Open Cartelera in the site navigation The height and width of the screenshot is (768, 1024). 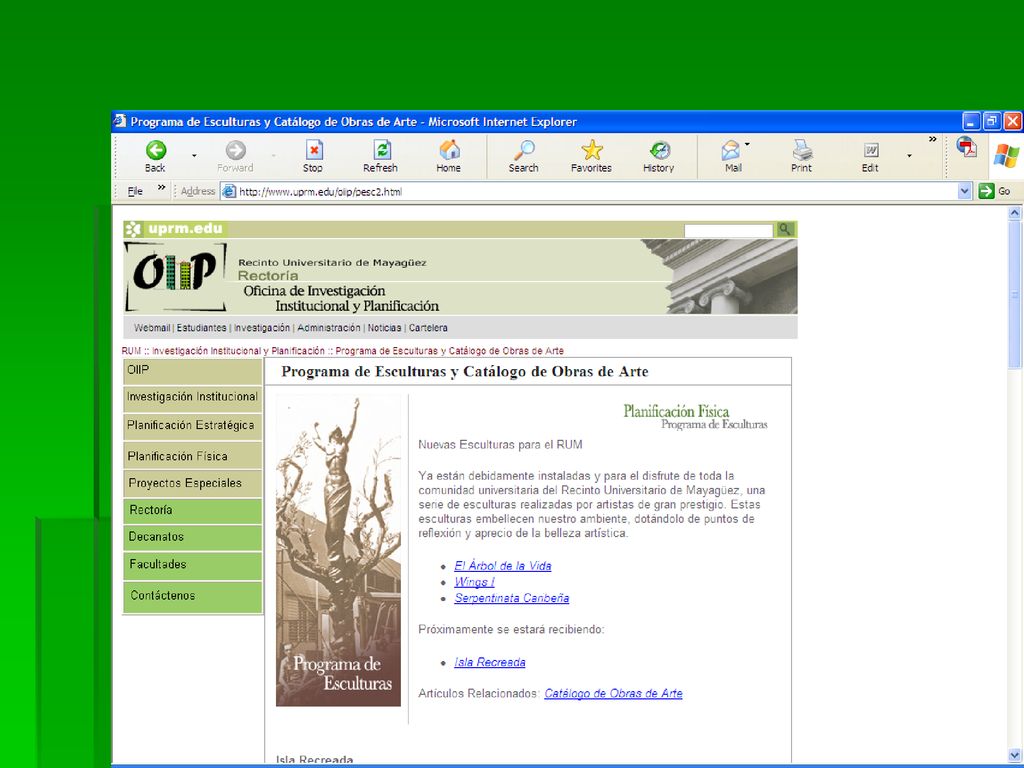pyautogui.click(x=428, y=328)
